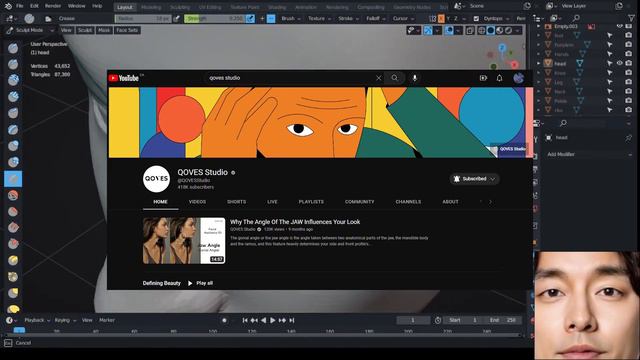The width and height of the screenshot is (640, 360).
Task: Select the first sculpt brush in toolbar
Action: (13, 48)
